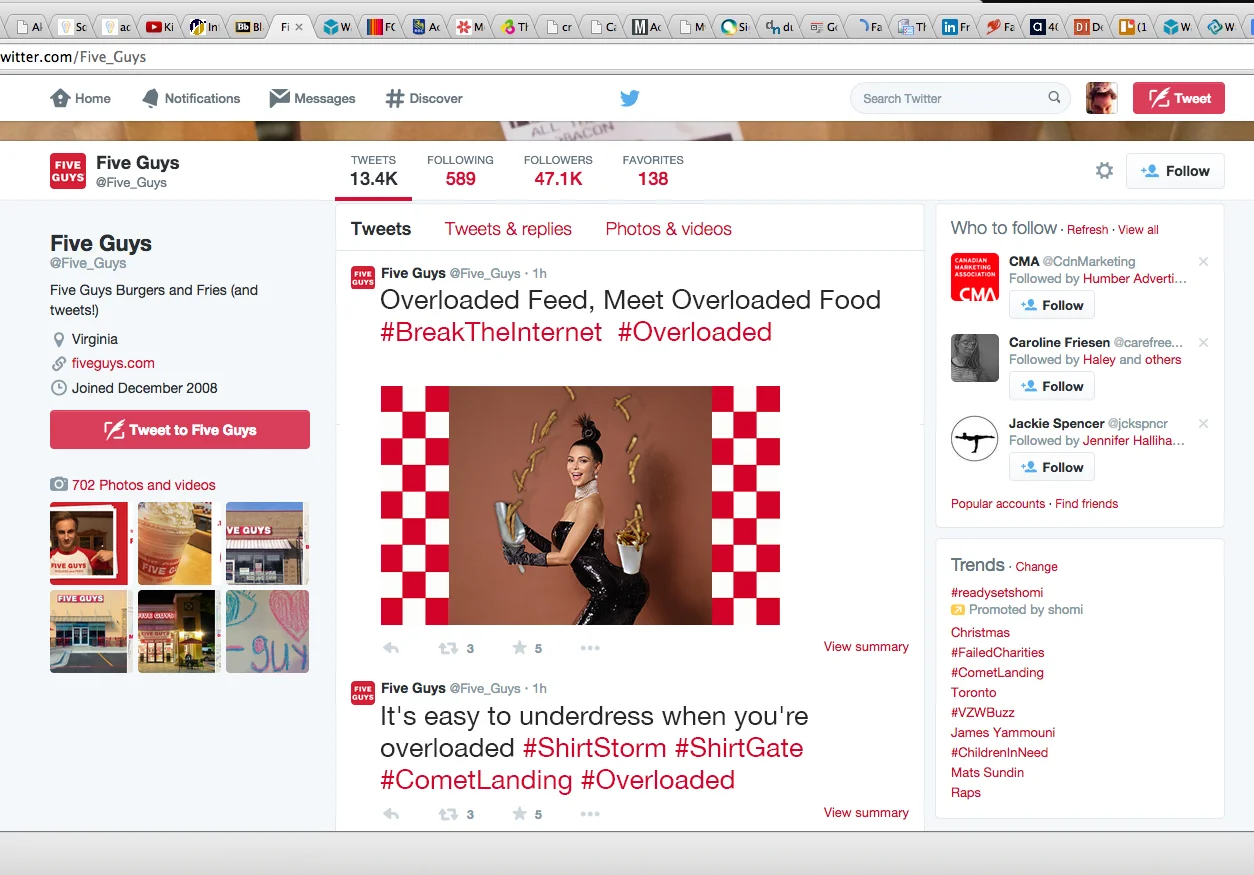Open the #readysetshomi promoted trend
The height and width of the screenshot is (875, 1254).
[x=997, y=593]
